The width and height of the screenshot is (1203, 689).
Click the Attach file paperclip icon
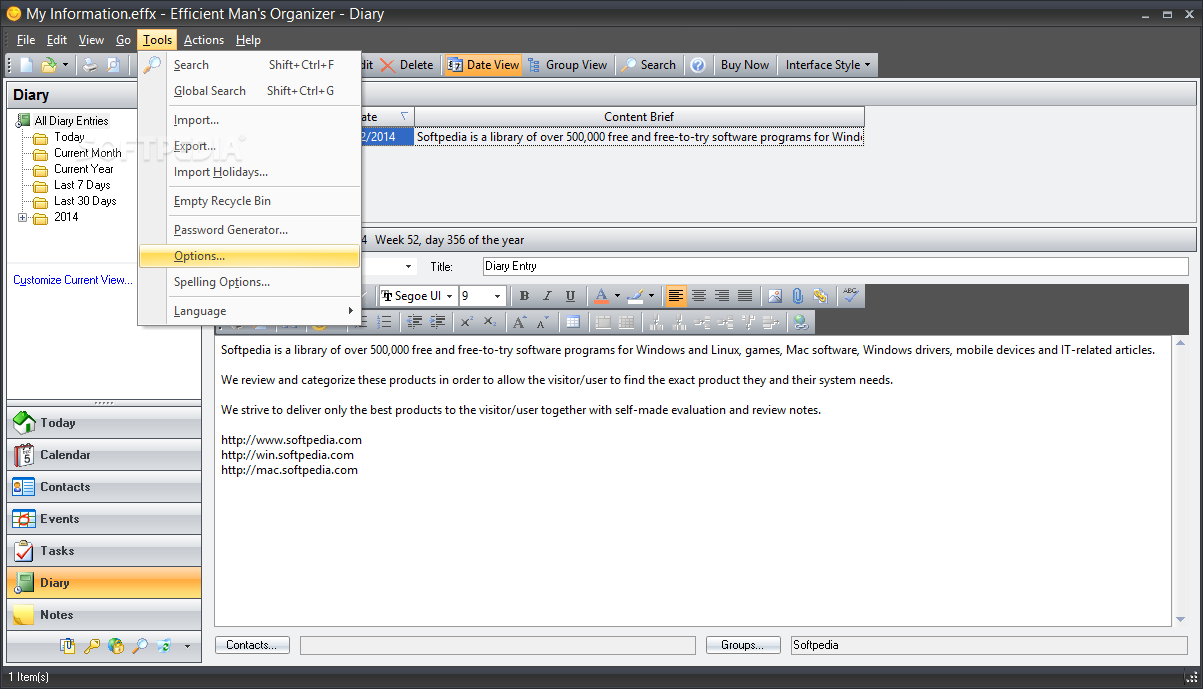797,296
